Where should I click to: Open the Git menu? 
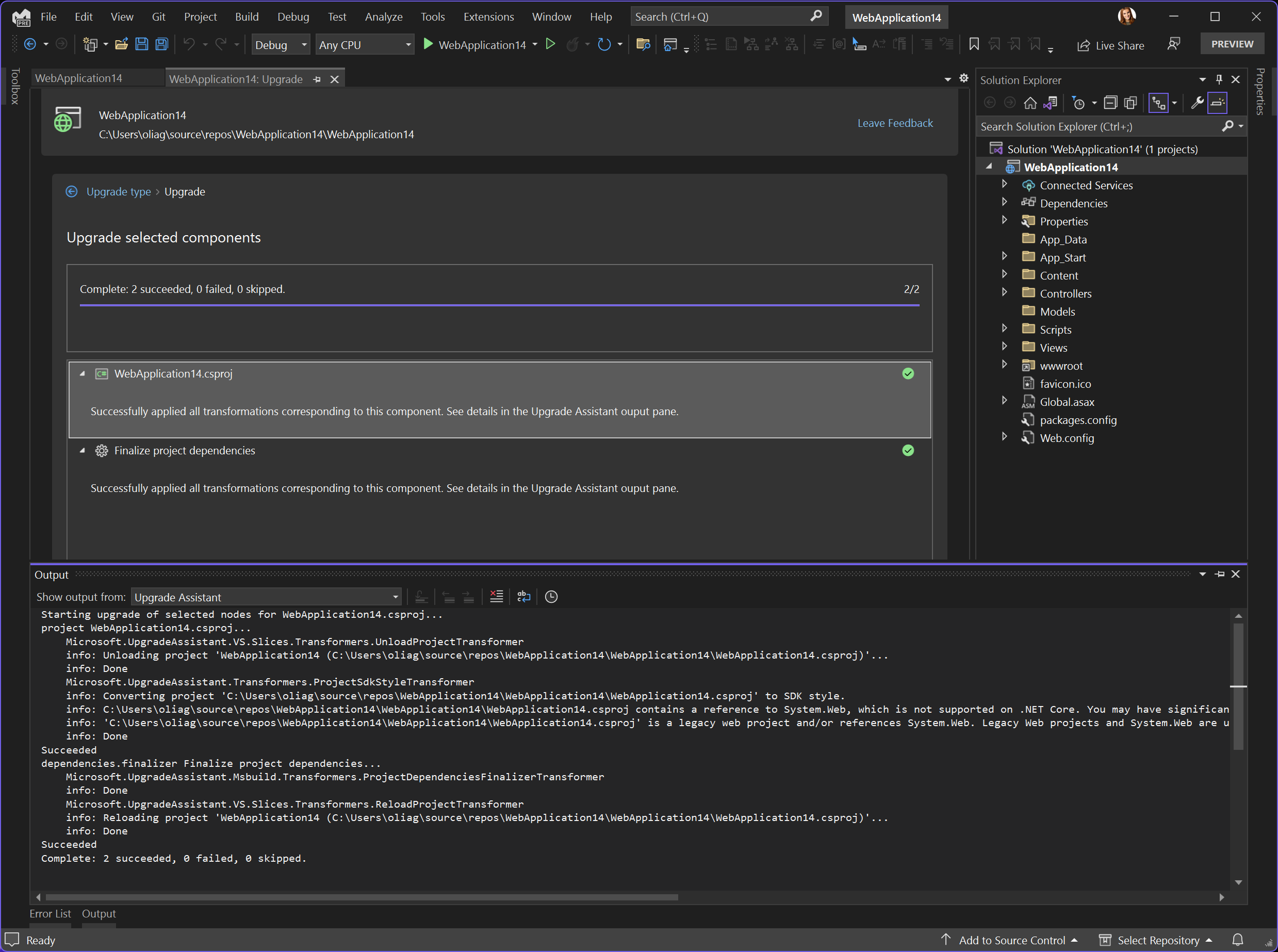(158, 17)
